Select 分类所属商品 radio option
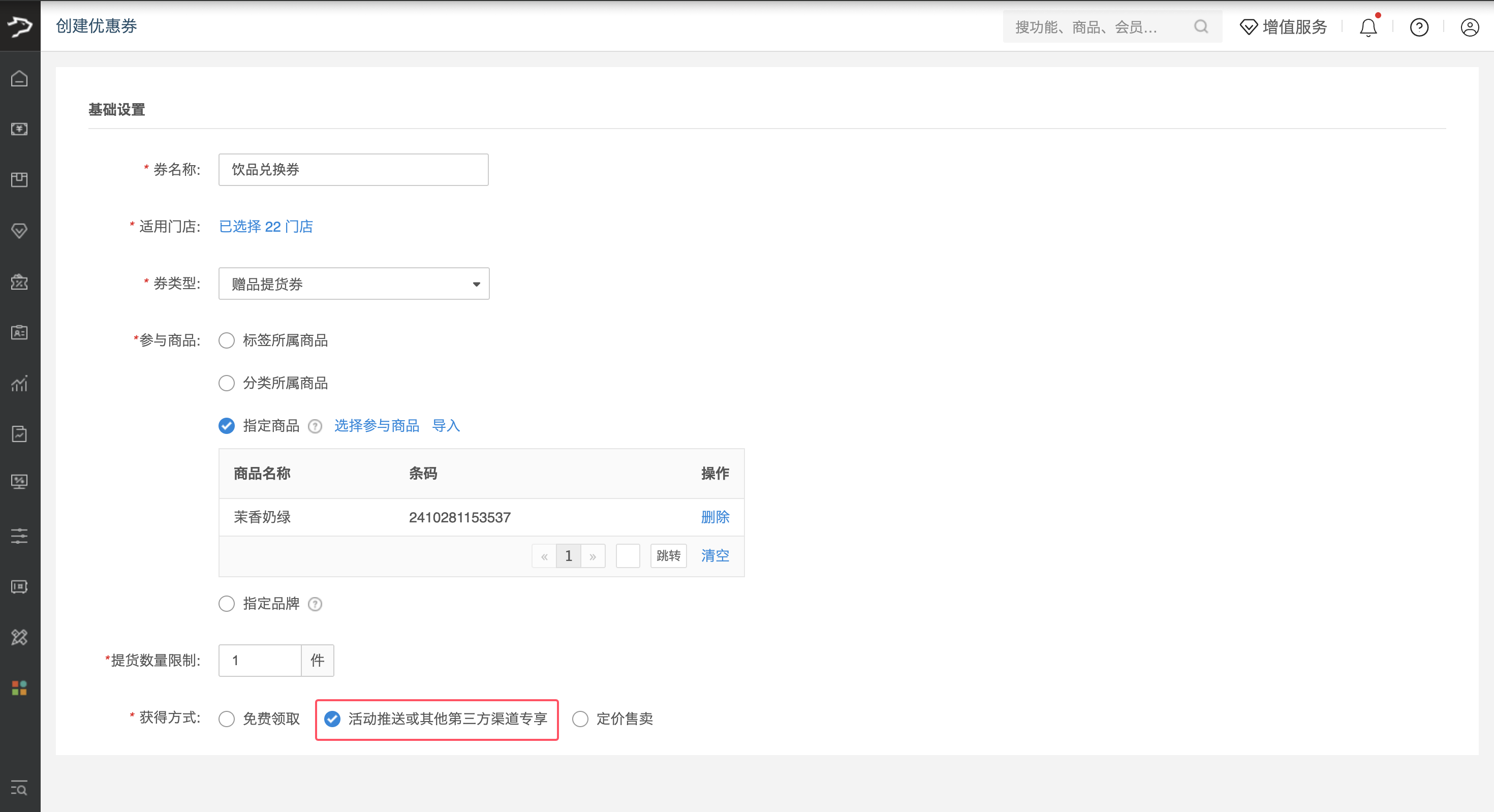This screenshot has width=1494, height=812. (227, 383)
